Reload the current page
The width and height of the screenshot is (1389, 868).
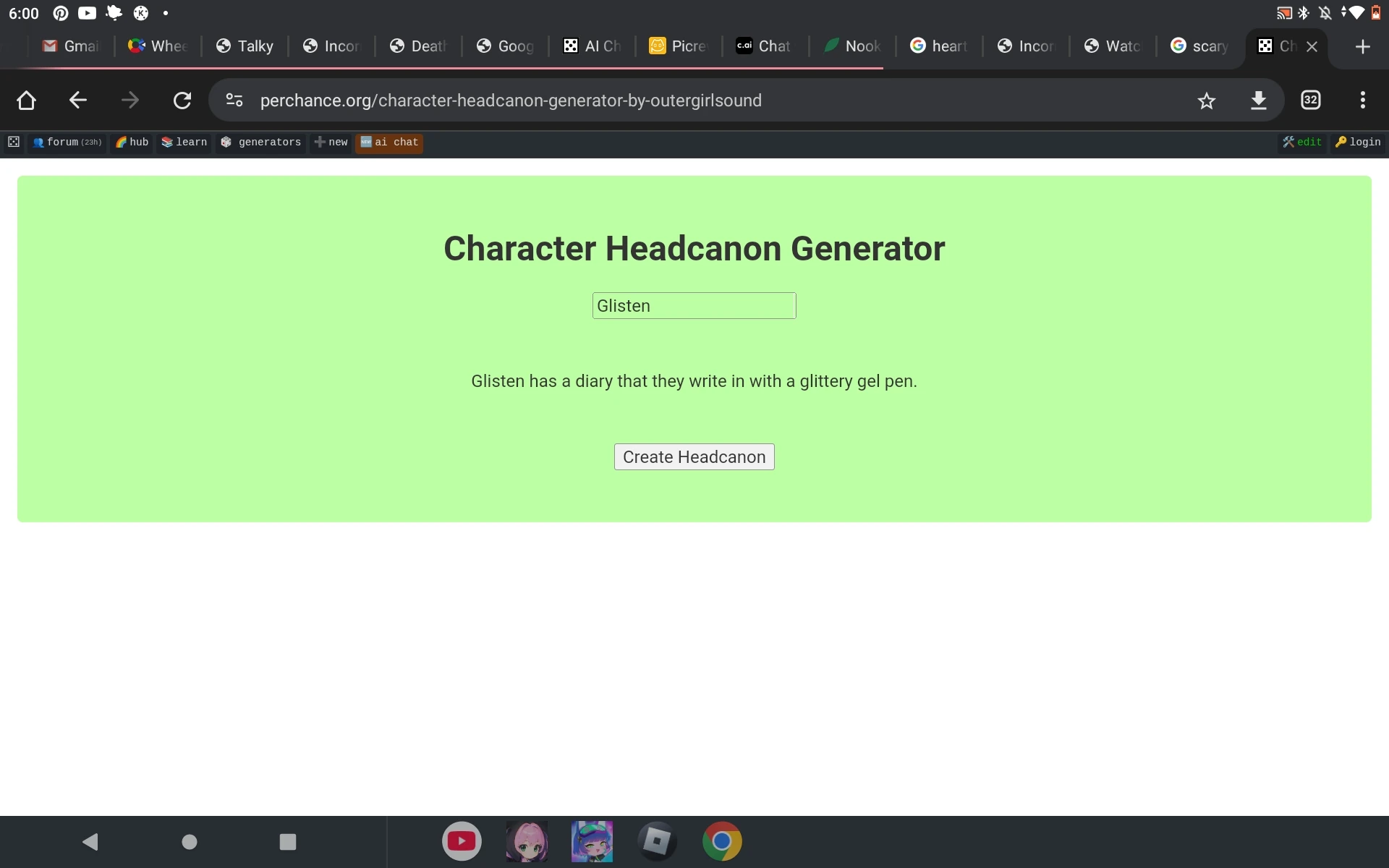pyautogui.click(x=182, y=101)
